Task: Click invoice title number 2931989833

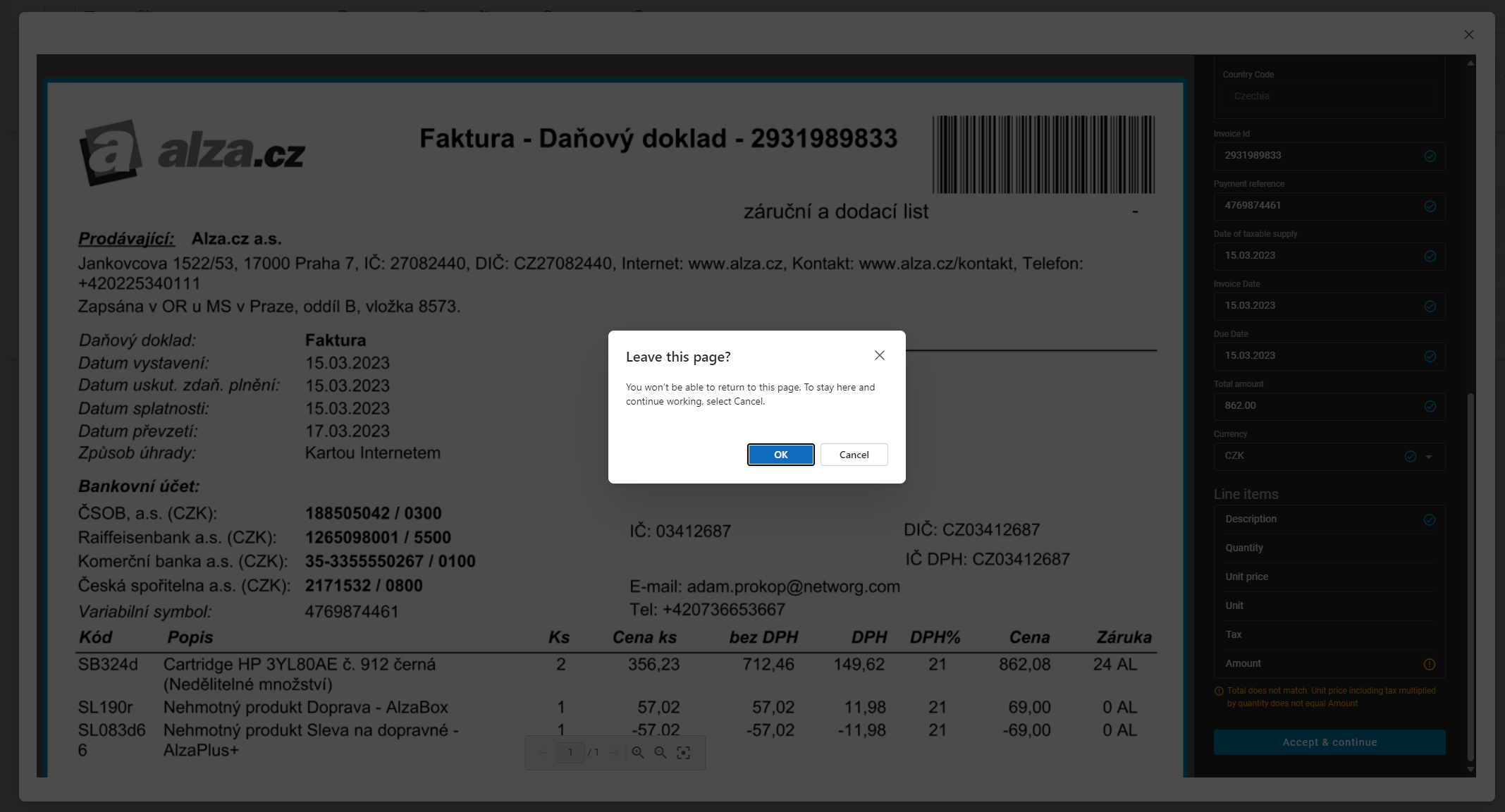Action: point(823,139)
